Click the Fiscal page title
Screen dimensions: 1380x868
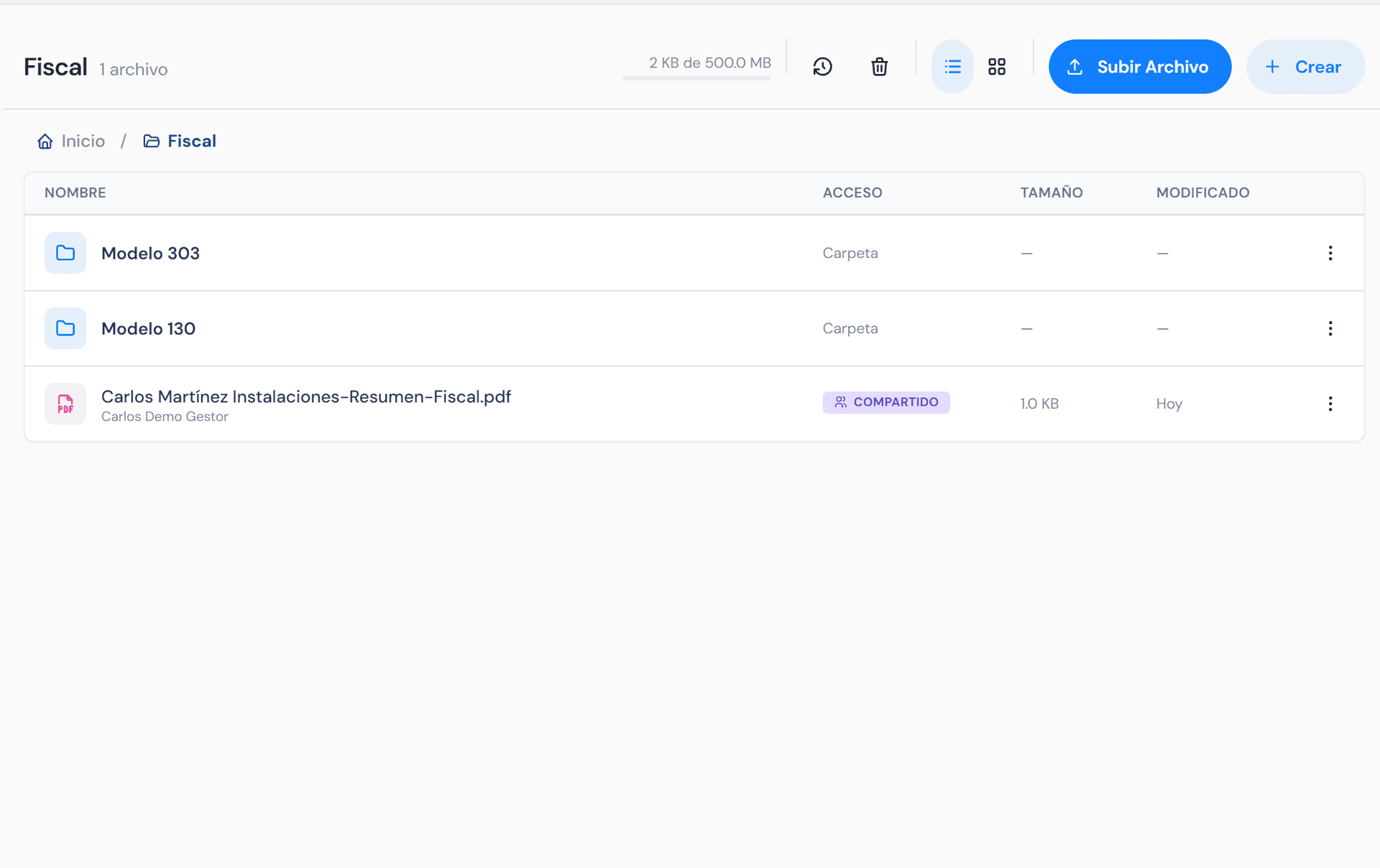(x=55, y=67)
